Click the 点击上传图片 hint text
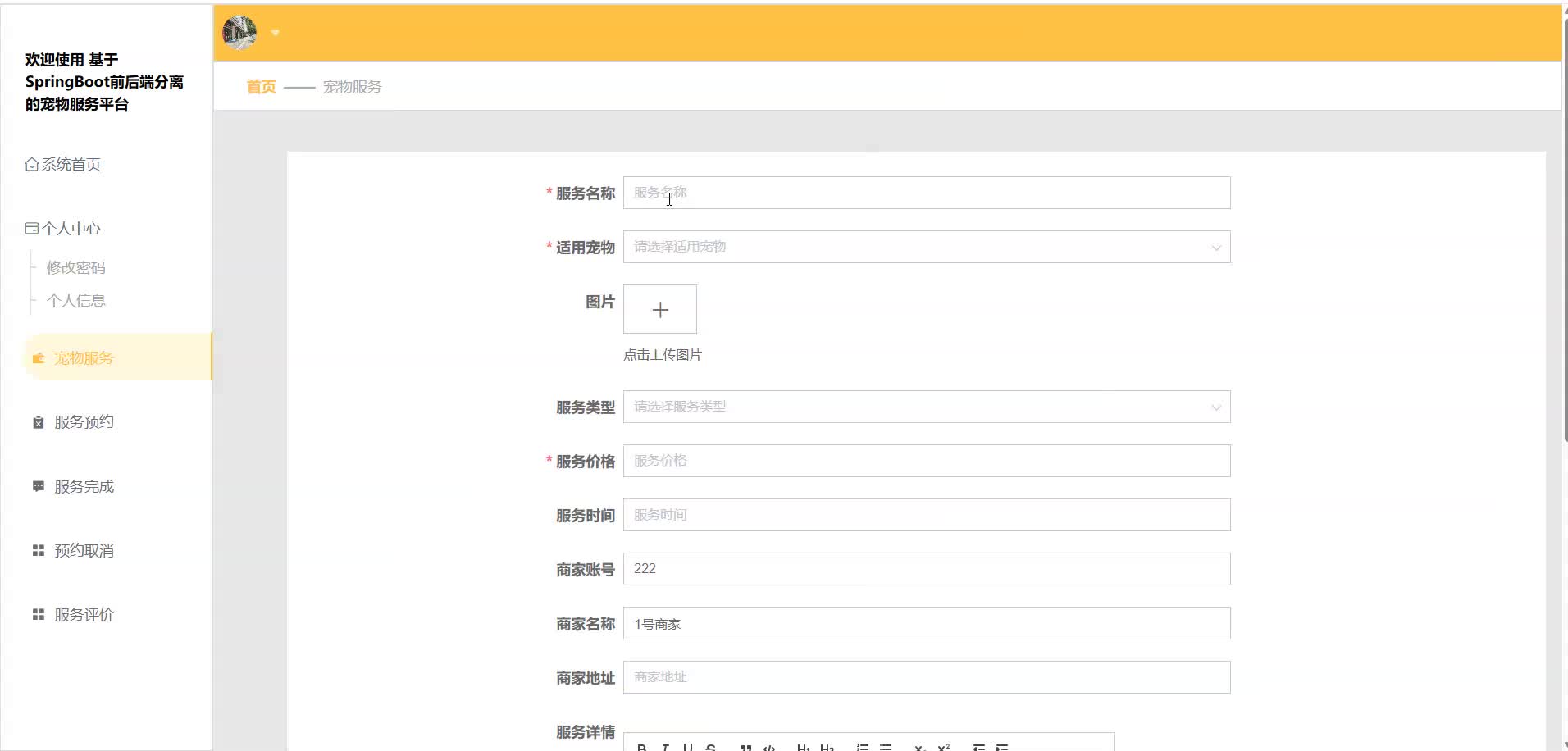Viewport: 1568px width, 751px height. point(663,355)
